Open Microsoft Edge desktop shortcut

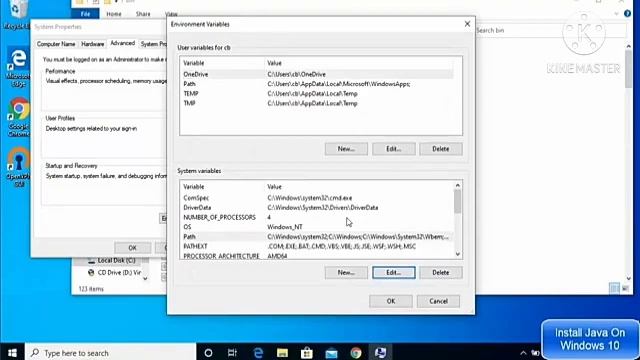tap(18, 67)
